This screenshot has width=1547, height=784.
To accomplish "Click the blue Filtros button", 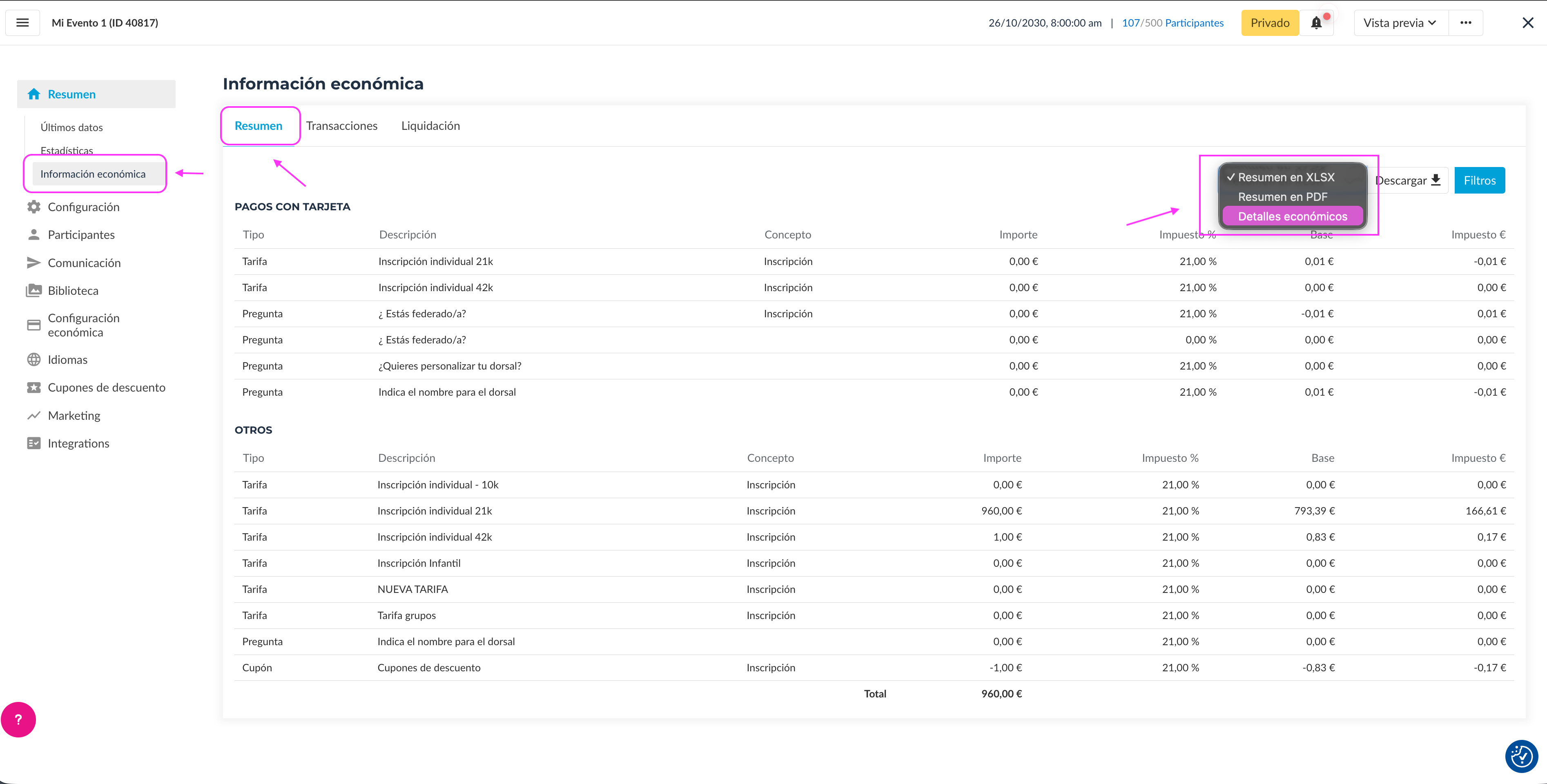I will (x=1479, y=181).
